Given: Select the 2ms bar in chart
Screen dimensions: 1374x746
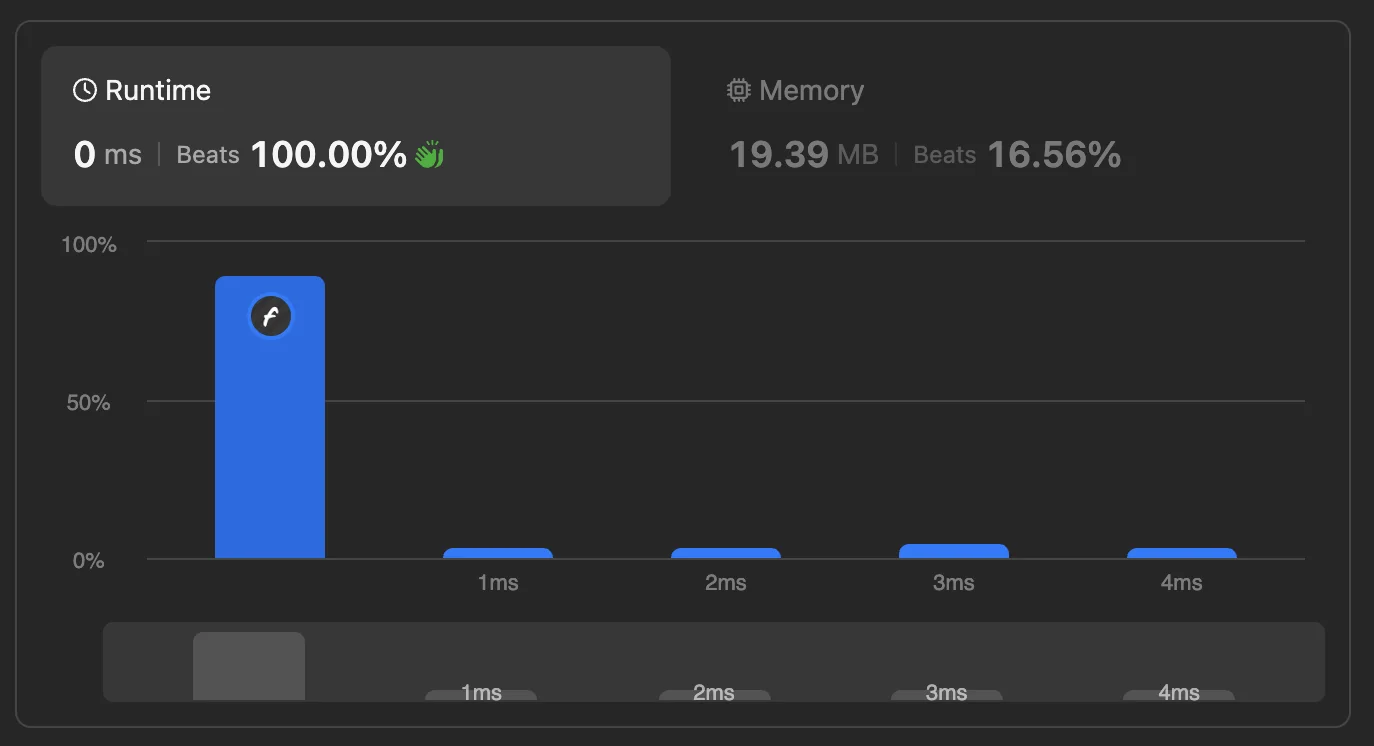Looking at the screenshot, I should point(726,553).
